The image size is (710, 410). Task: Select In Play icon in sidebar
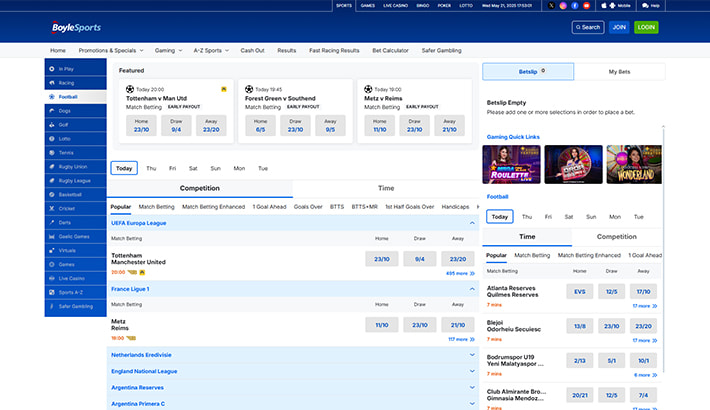tap(52, 69)
